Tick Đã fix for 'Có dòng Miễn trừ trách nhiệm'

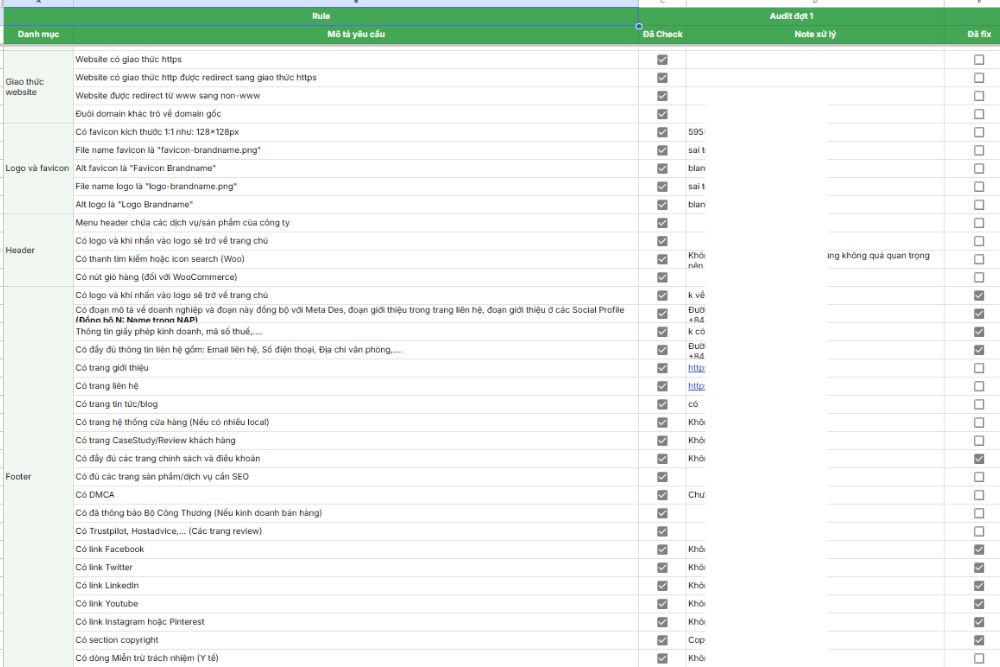point(979,659)
